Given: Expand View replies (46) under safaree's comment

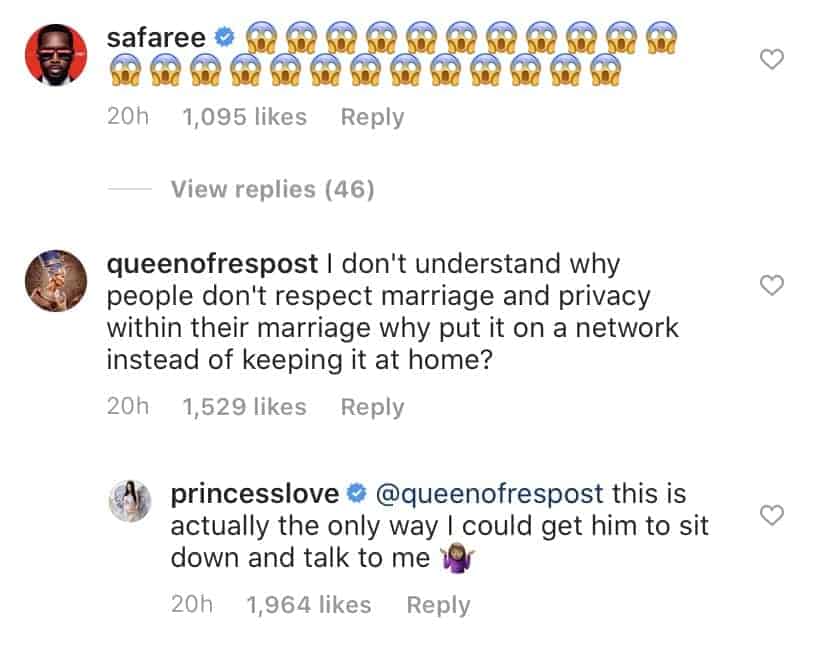Looking at the screenshot, I should point(272,189).
